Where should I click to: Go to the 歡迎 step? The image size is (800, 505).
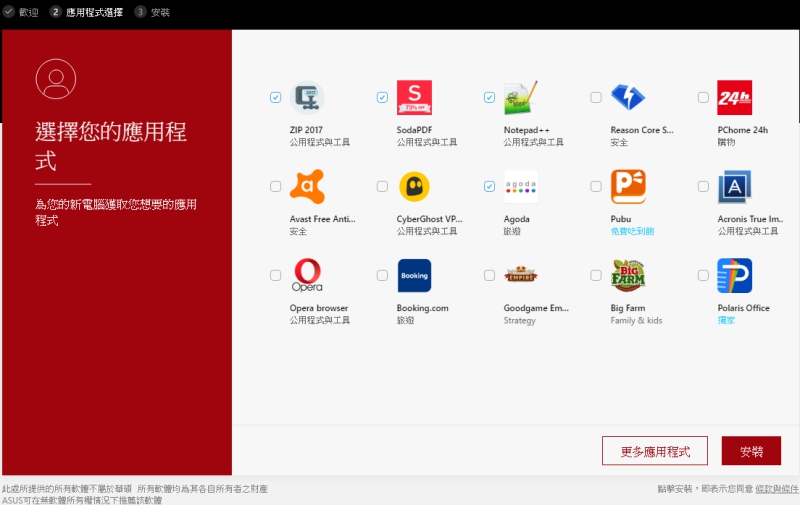(x=29, y=12)
